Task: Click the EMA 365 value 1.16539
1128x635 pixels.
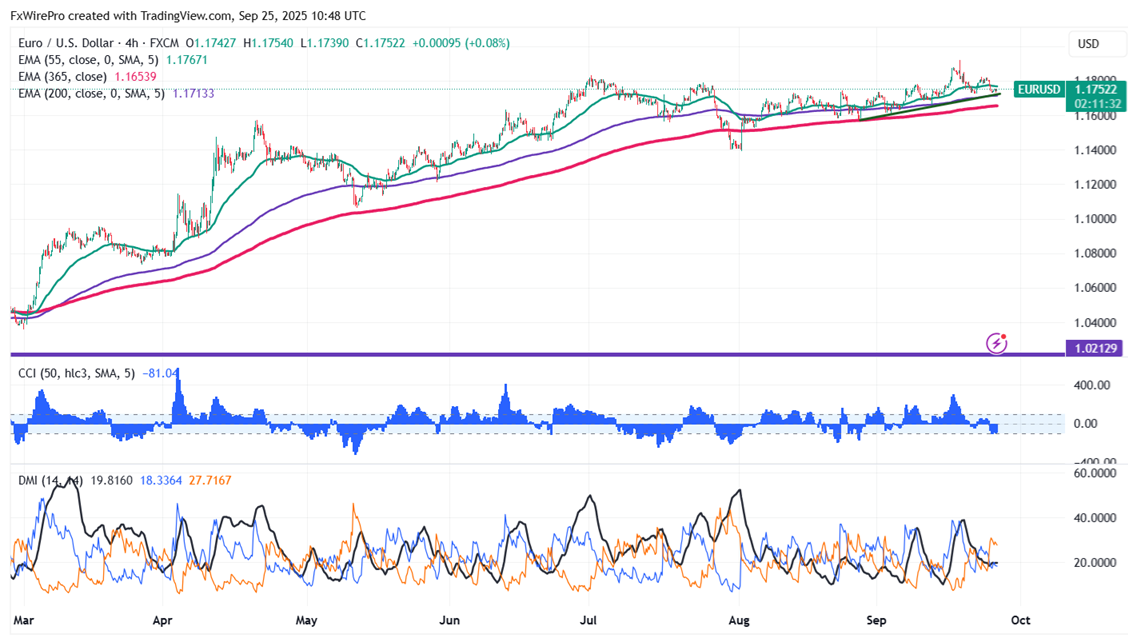Action: pos(135,76)
